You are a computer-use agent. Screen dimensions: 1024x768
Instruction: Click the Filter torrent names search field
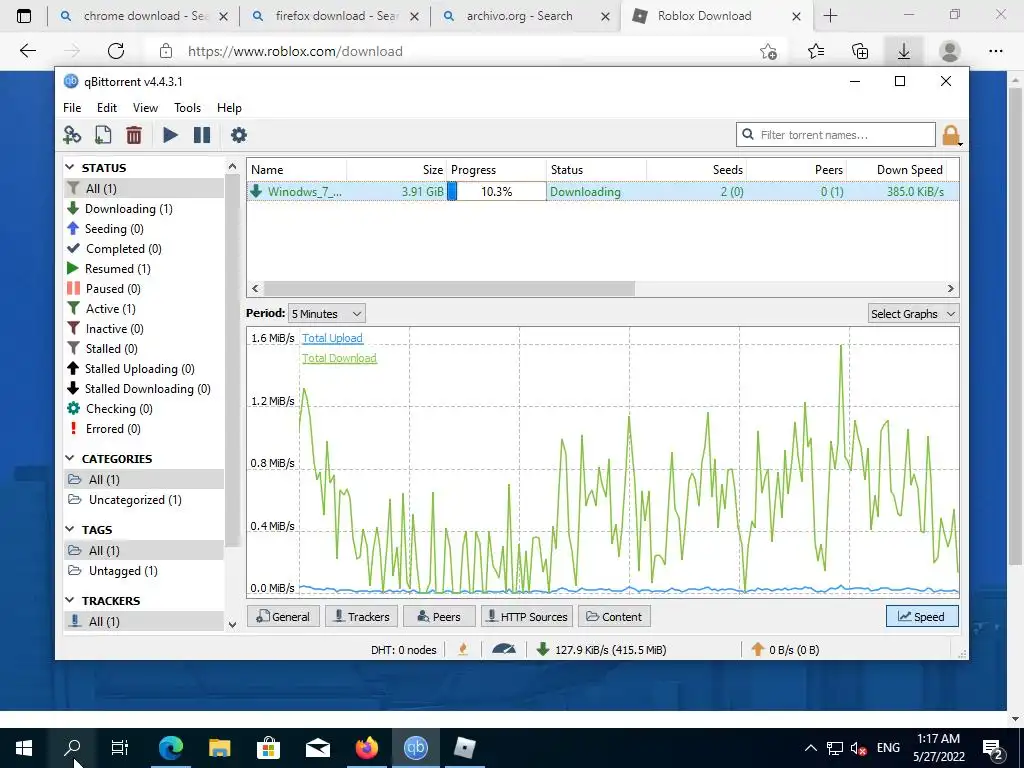tap(836, 135)
